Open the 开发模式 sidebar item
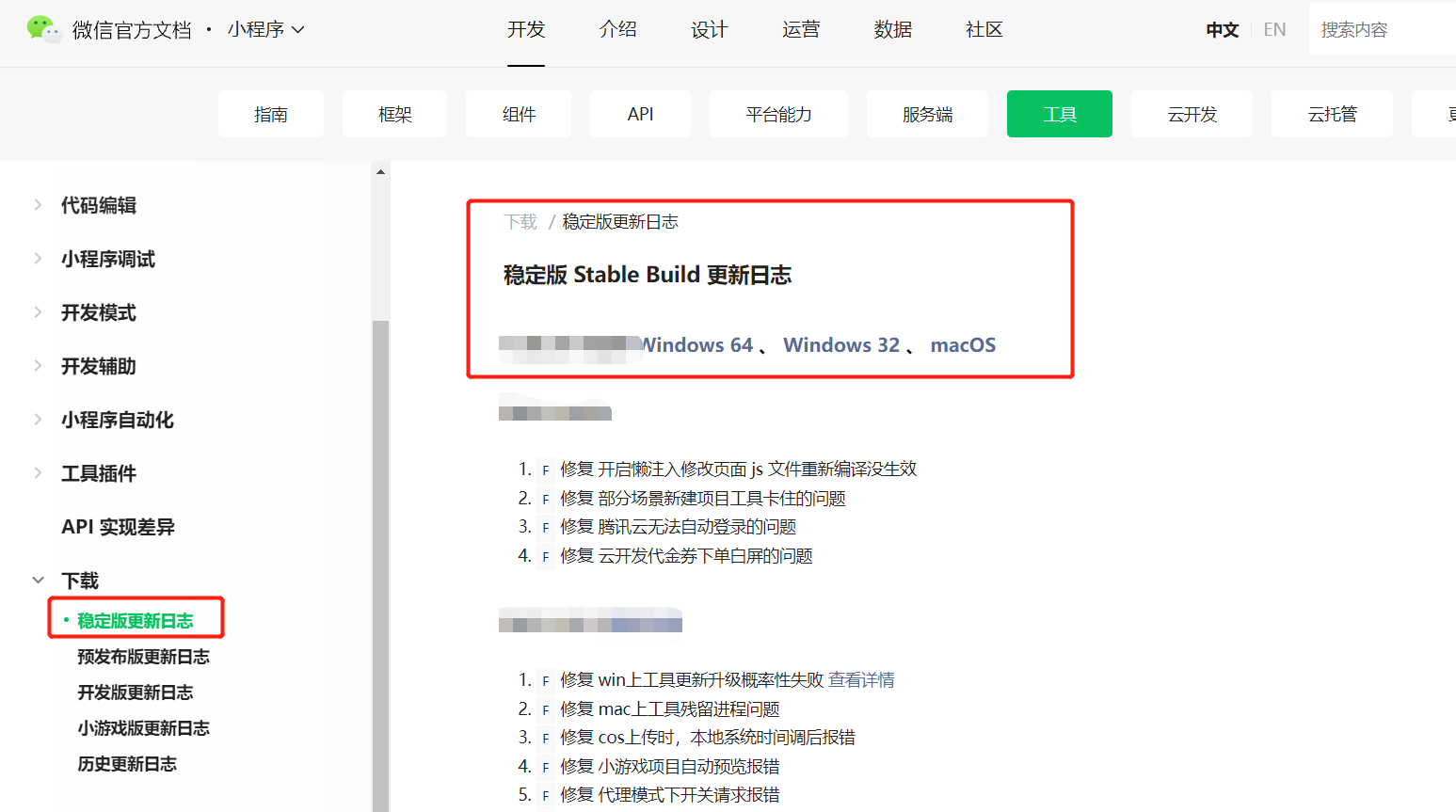The width and height of the screenshot is (1456, 812). [x=99, y=312]
